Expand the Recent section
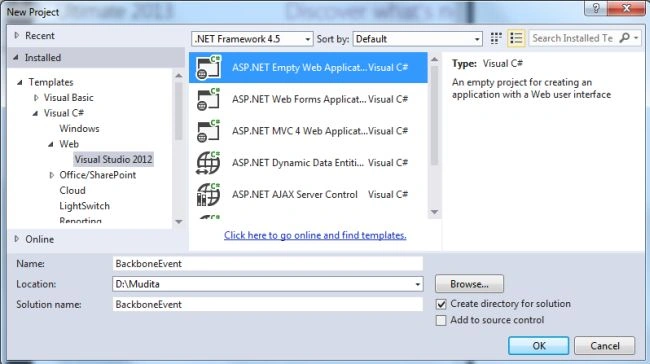 [17, 36]
